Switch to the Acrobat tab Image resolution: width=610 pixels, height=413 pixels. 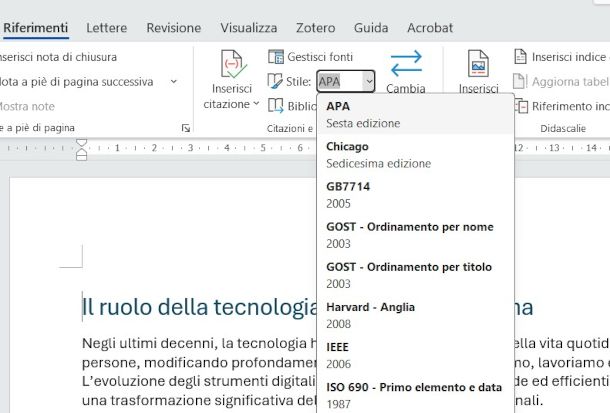pyautogui.click(x=430, y=28)
